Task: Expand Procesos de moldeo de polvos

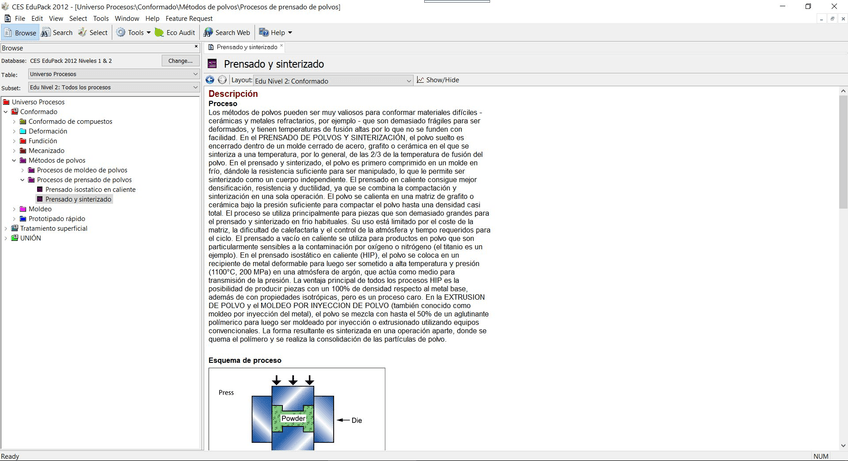Action: point(23,170)
